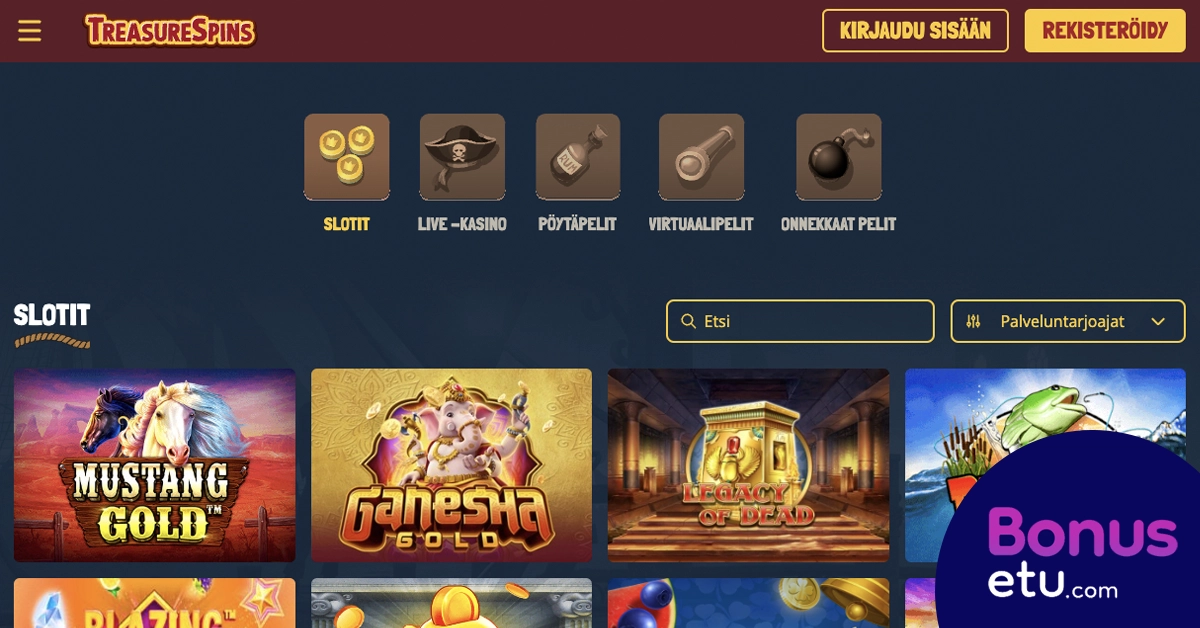Select the Onnekkaat pelit bomb icon
Image resolution: width=1200 pixels, height=628 pixels.
click(838, 157)
